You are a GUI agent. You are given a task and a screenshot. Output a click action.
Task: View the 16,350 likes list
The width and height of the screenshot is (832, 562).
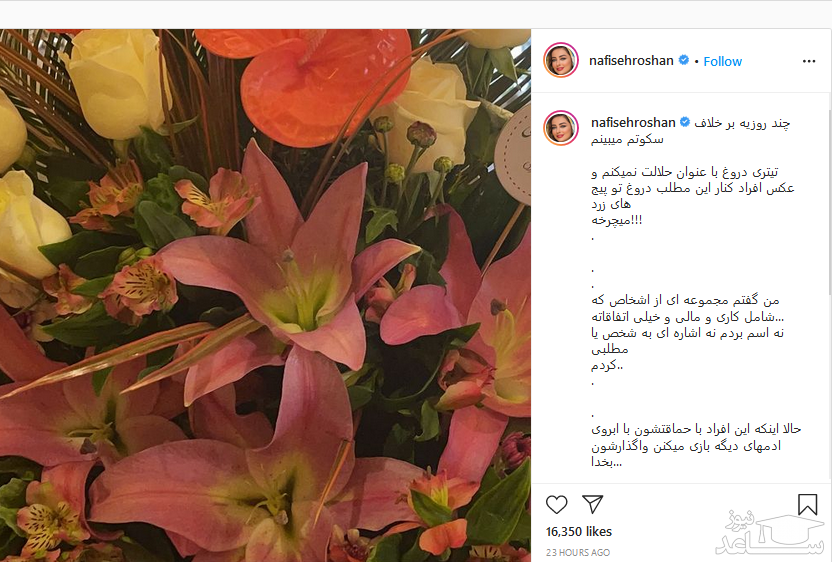click(578, 531)
